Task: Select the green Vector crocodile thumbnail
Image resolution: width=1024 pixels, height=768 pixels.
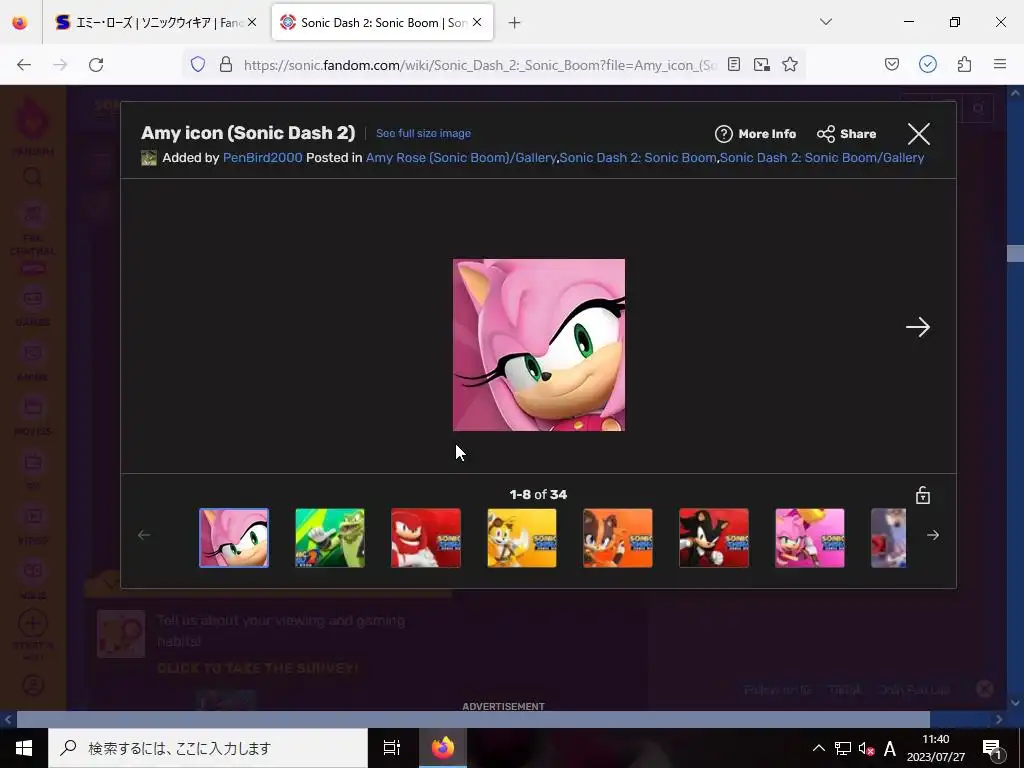Action: pyautogui.click(x=330, y=537)
